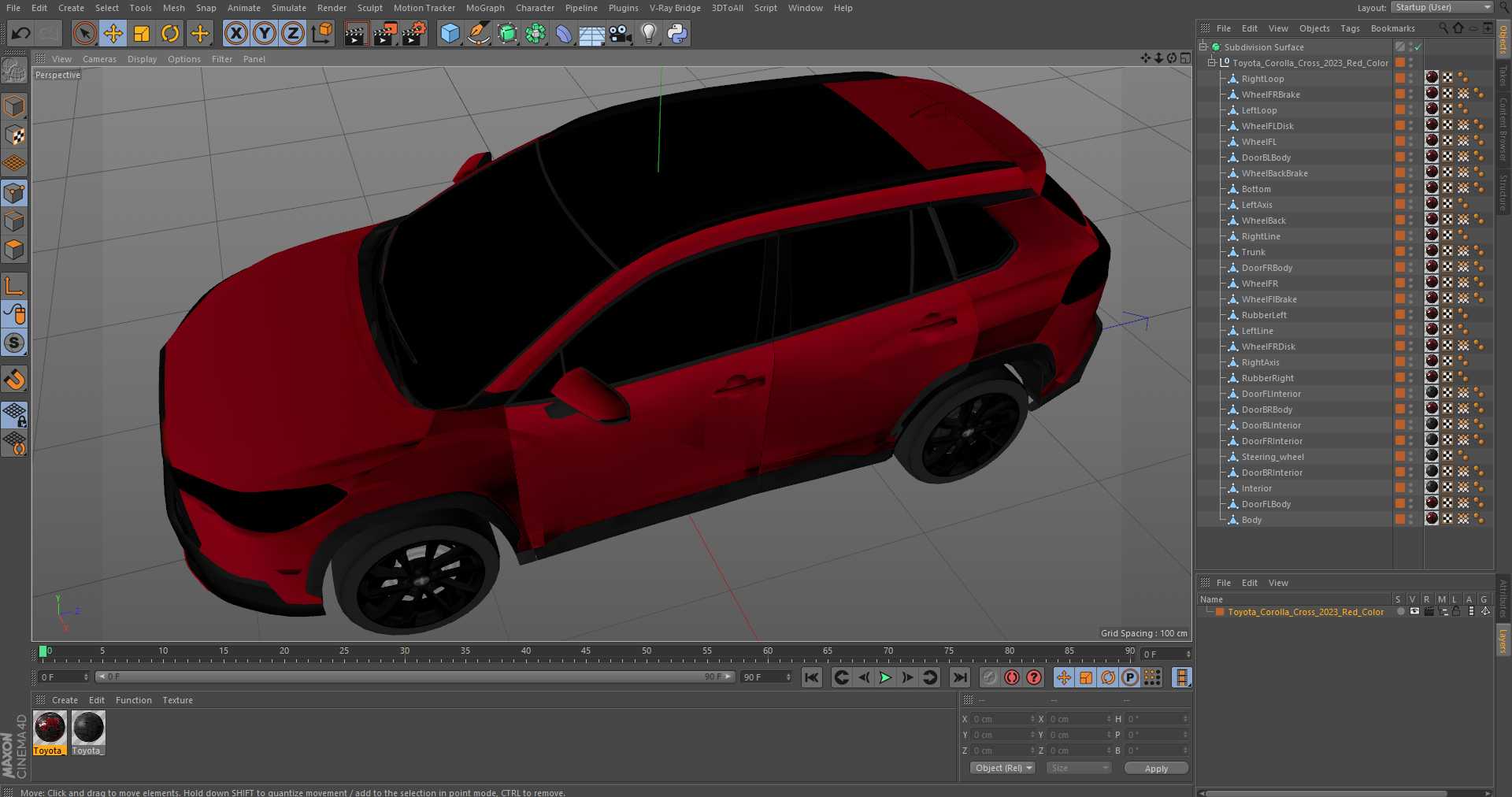This screenshot has width=1512, height=797.
Task: Click Record Active Objects button
Action: point(990,677)
